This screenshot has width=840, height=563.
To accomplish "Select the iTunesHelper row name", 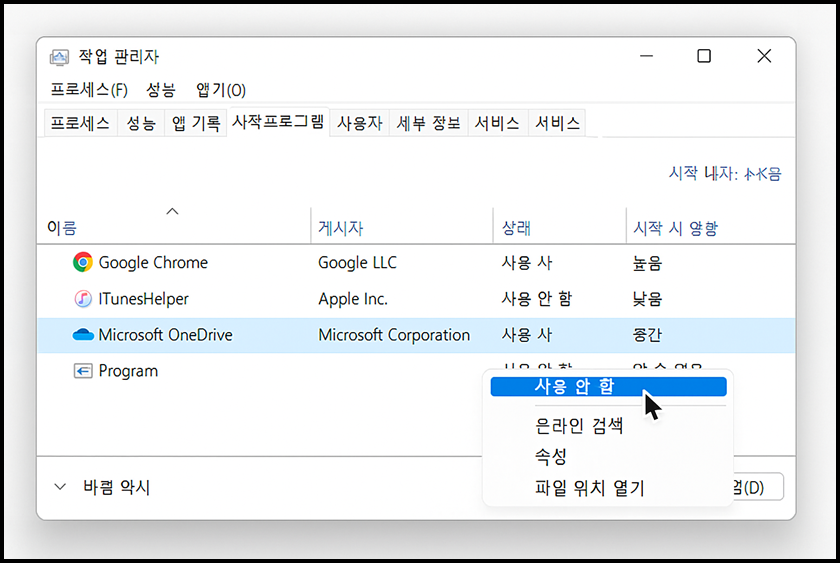I will [143, 298].
